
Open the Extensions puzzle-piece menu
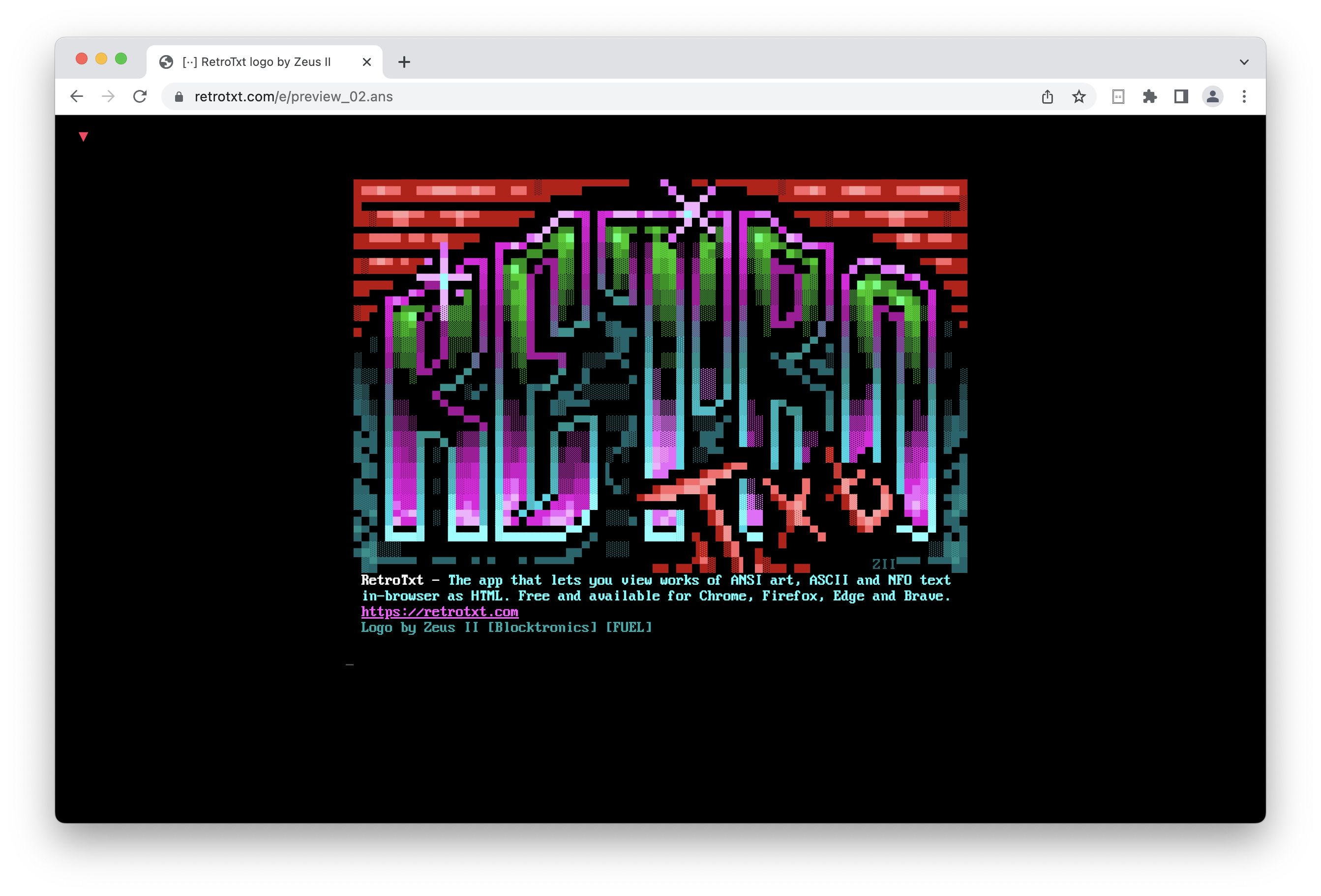(1149, 97)
